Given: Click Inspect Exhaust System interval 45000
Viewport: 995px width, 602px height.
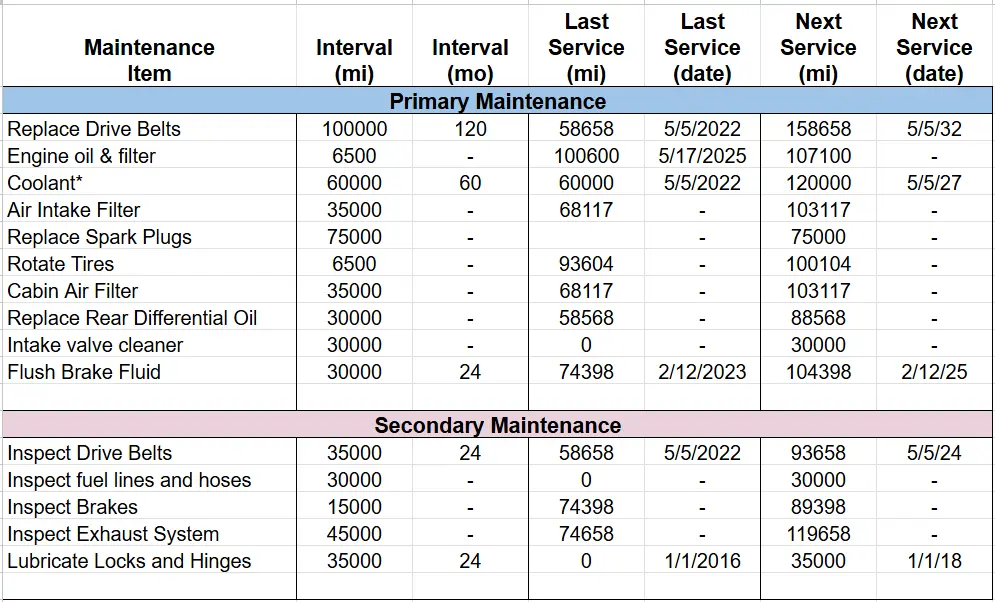Looking at the screenshot, I should [x=354, y=534].
